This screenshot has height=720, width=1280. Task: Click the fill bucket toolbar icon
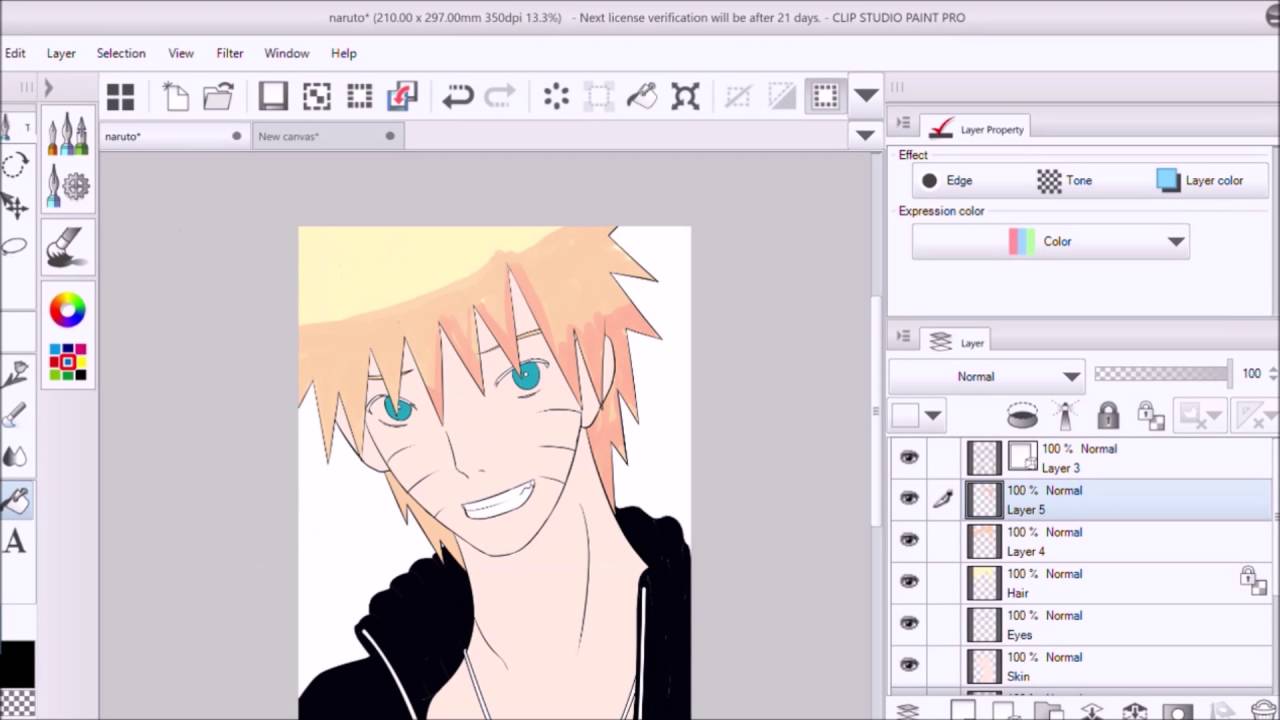point(641,96)
